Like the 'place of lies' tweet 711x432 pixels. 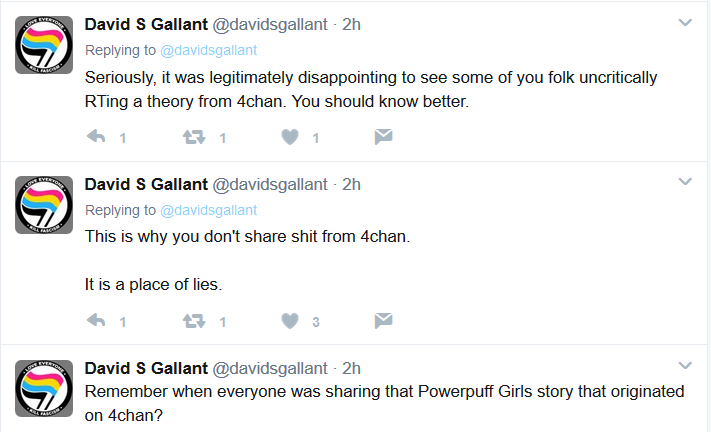tap(290, 321)
